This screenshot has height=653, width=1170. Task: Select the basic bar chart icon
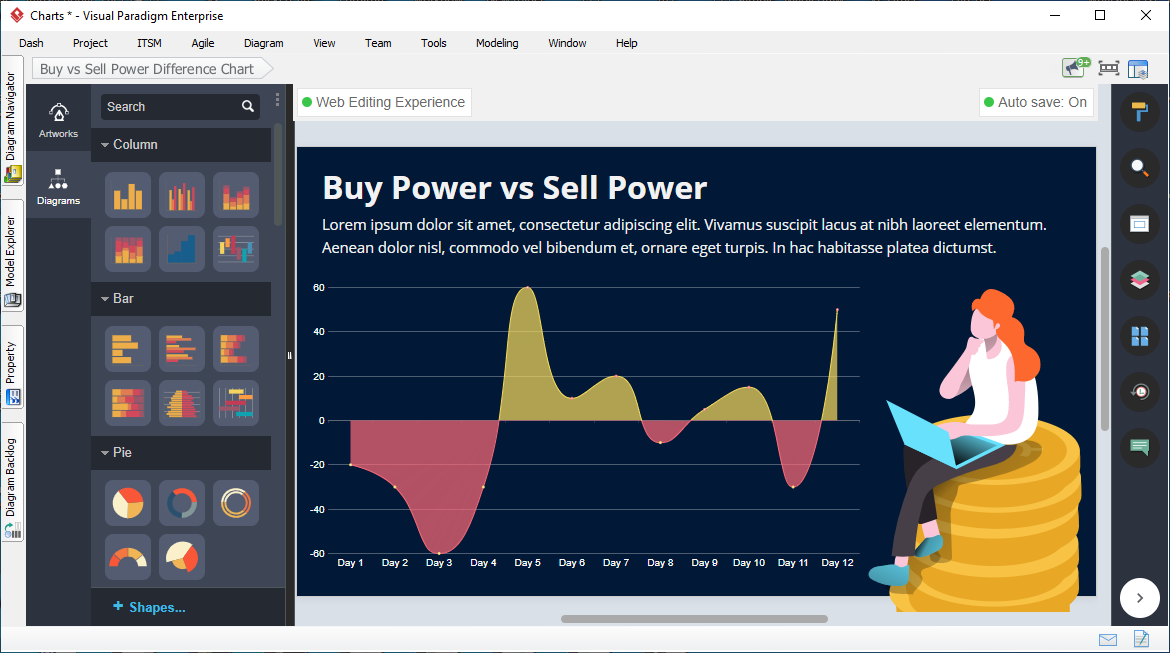click(x=128, y=349)
